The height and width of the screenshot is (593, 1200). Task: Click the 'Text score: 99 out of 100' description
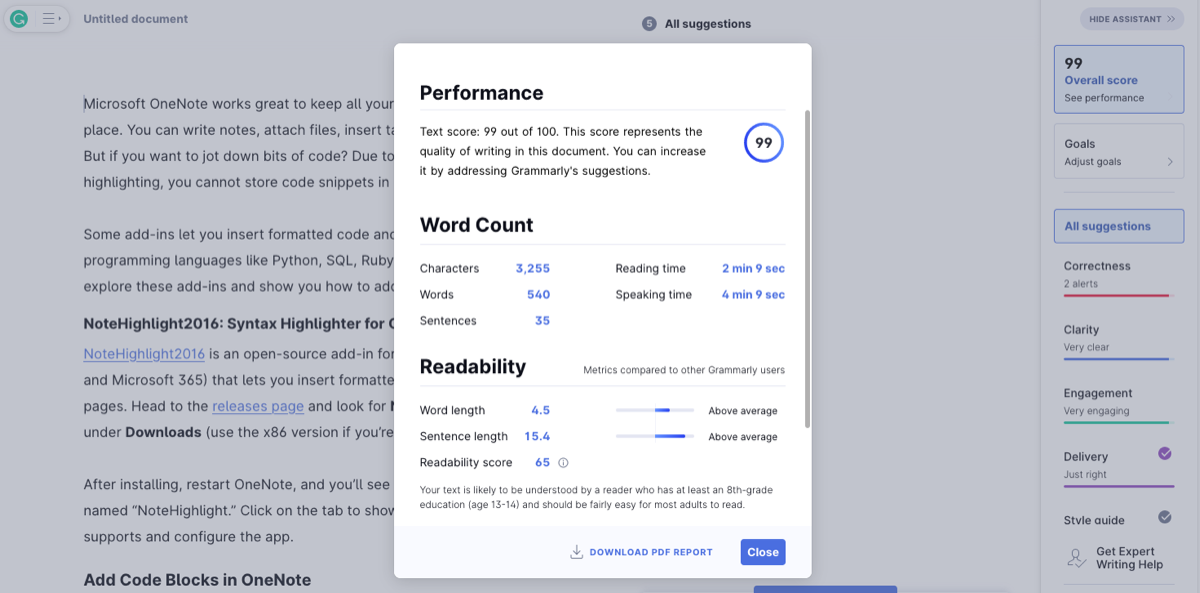pyautogui.click(x=563, y=151)
